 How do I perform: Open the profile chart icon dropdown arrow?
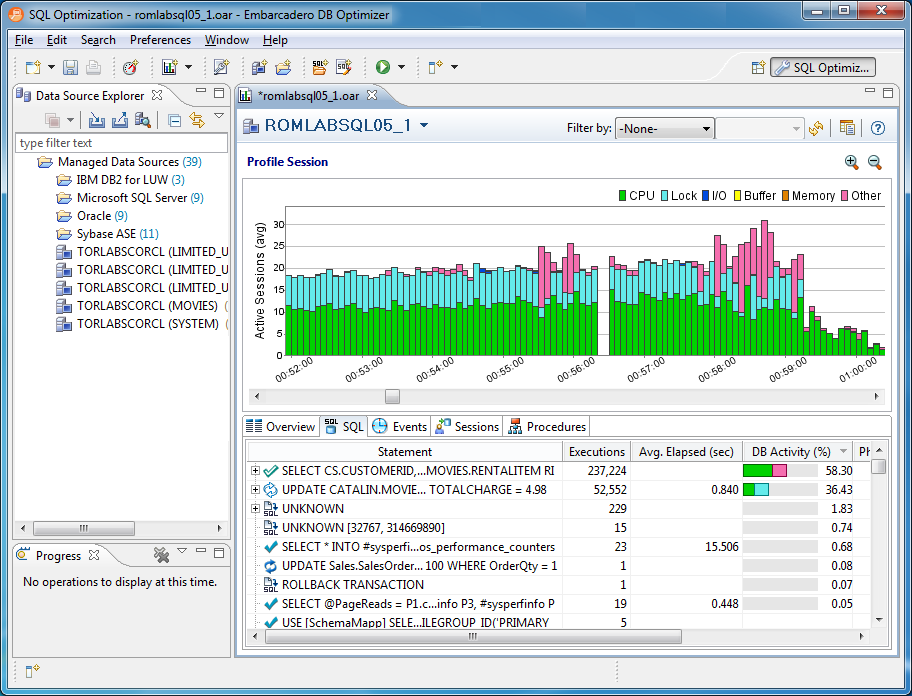(188, 67)
